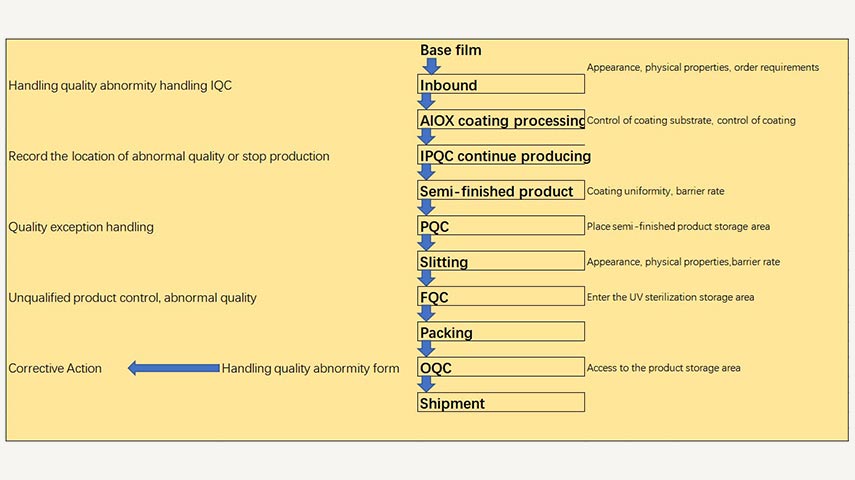
Task: Select the Packing step box
Action: [x=500, y=332]
